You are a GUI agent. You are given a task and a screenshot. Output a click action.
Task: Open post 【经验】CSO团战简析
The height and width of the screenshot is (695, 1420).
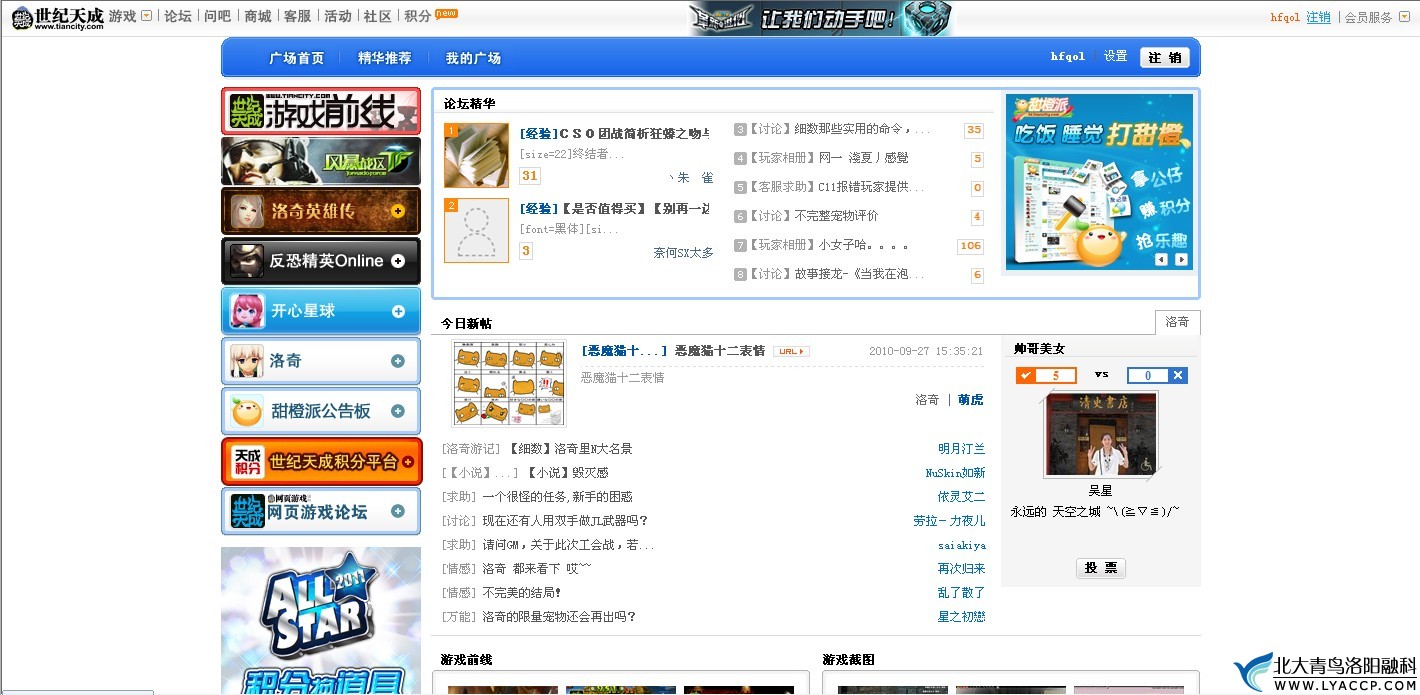point(614,133)
